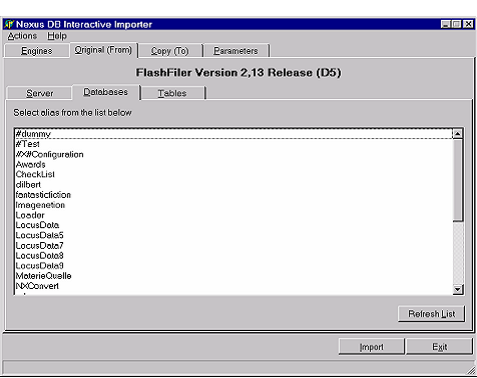Select the LocusData alias
The height and width of the screenshot is (378, 477).
[234, 225]
